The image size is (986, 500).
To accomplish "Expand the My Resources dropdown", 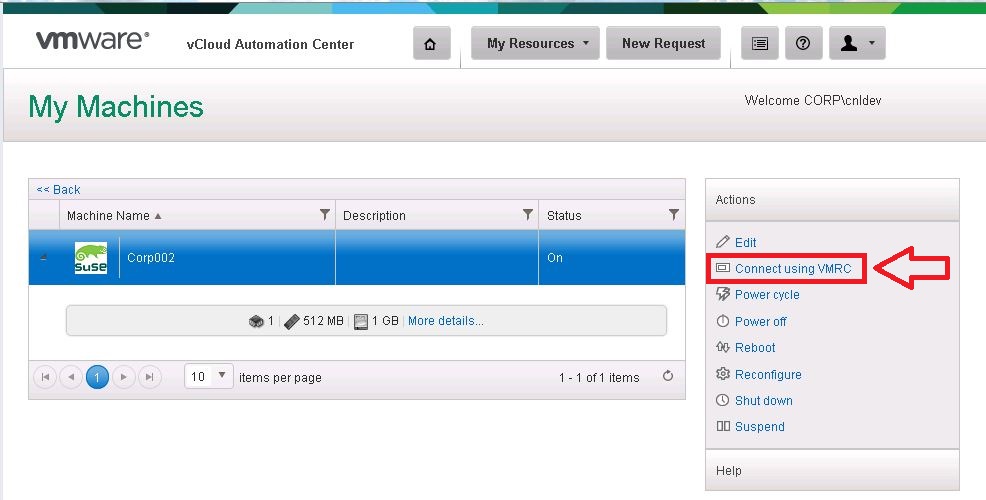I will pos(535,43).
